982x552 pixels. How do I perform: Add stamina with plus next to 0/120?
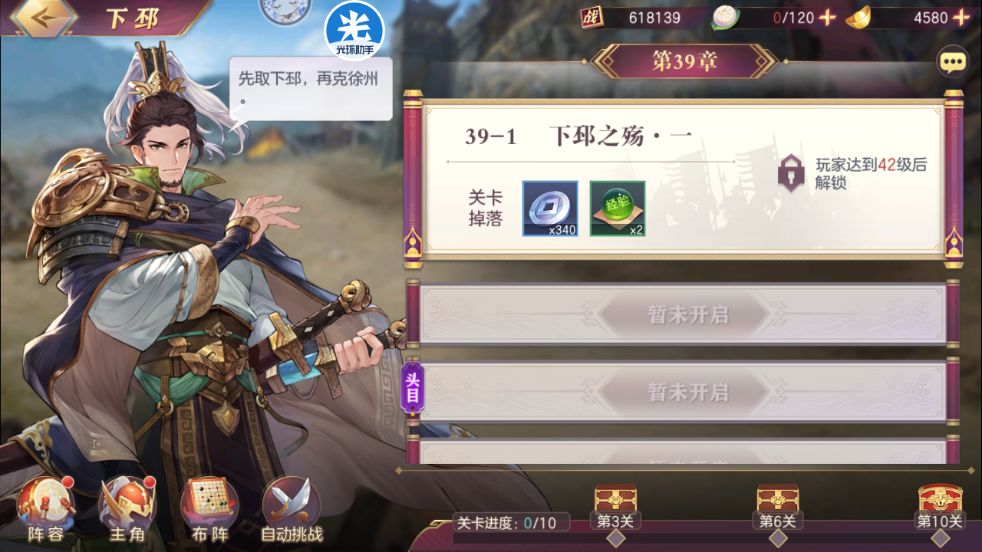click(827, 18)
